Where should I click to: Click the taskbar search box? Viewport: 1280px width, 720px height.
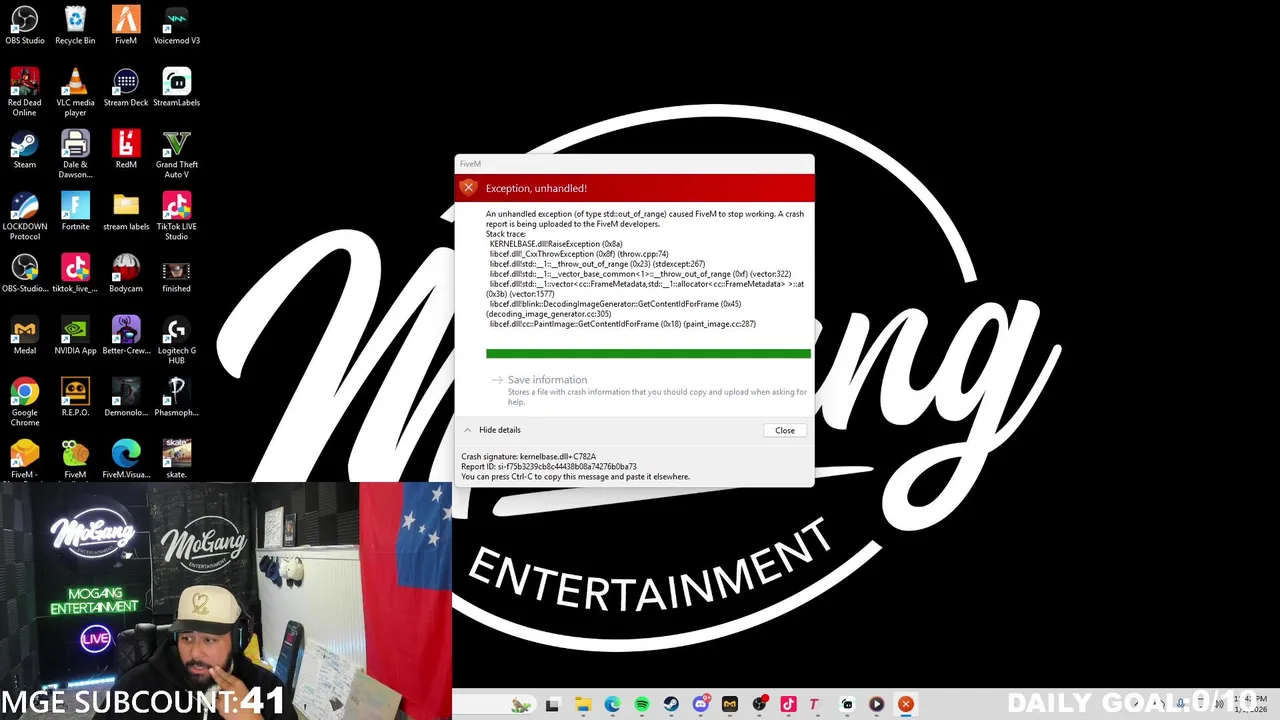click(494, 705)
